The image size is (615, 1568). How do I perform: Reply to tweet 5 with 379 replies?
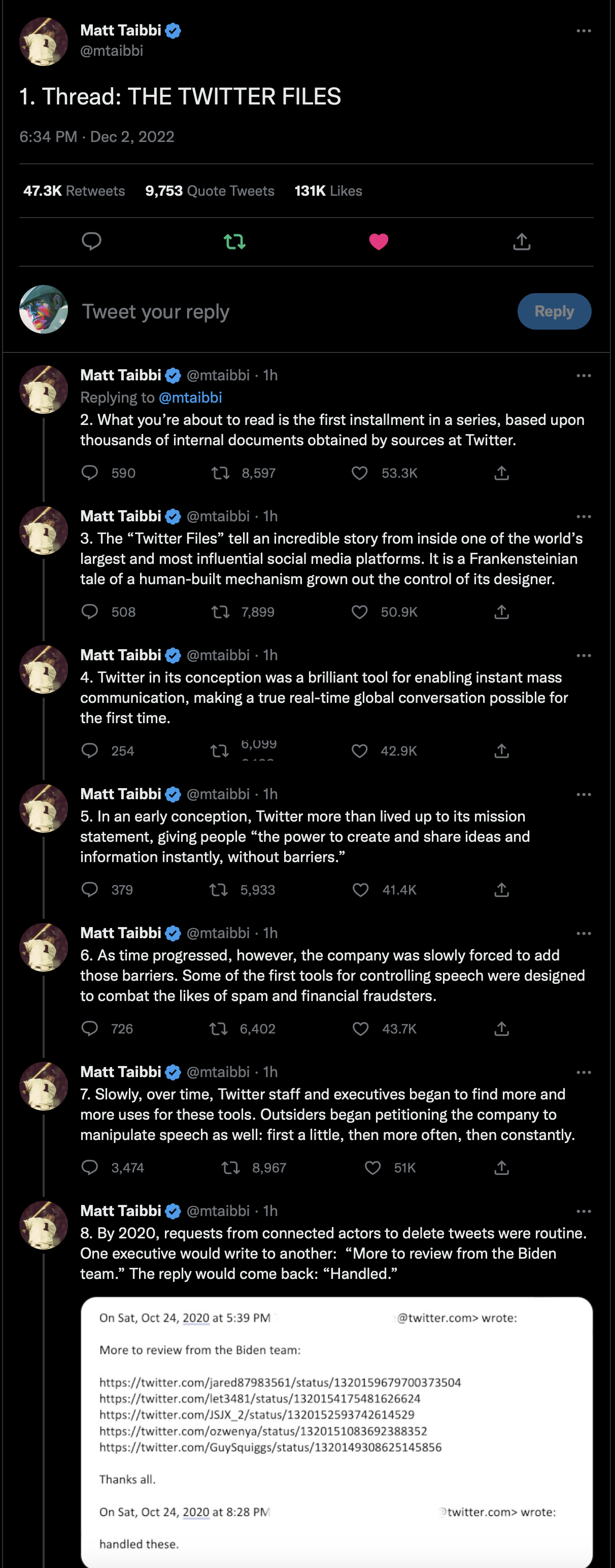click(x=89, y=889)
